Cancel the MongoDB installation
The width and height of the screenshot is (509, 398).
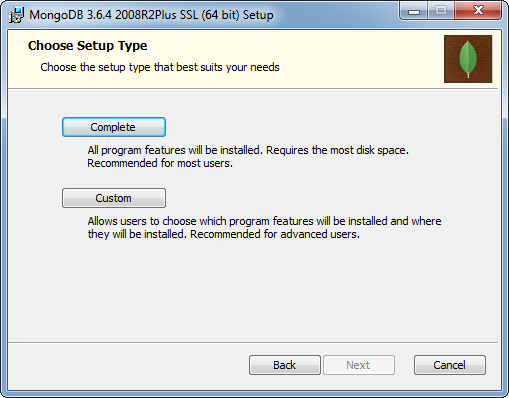(450, 365)
